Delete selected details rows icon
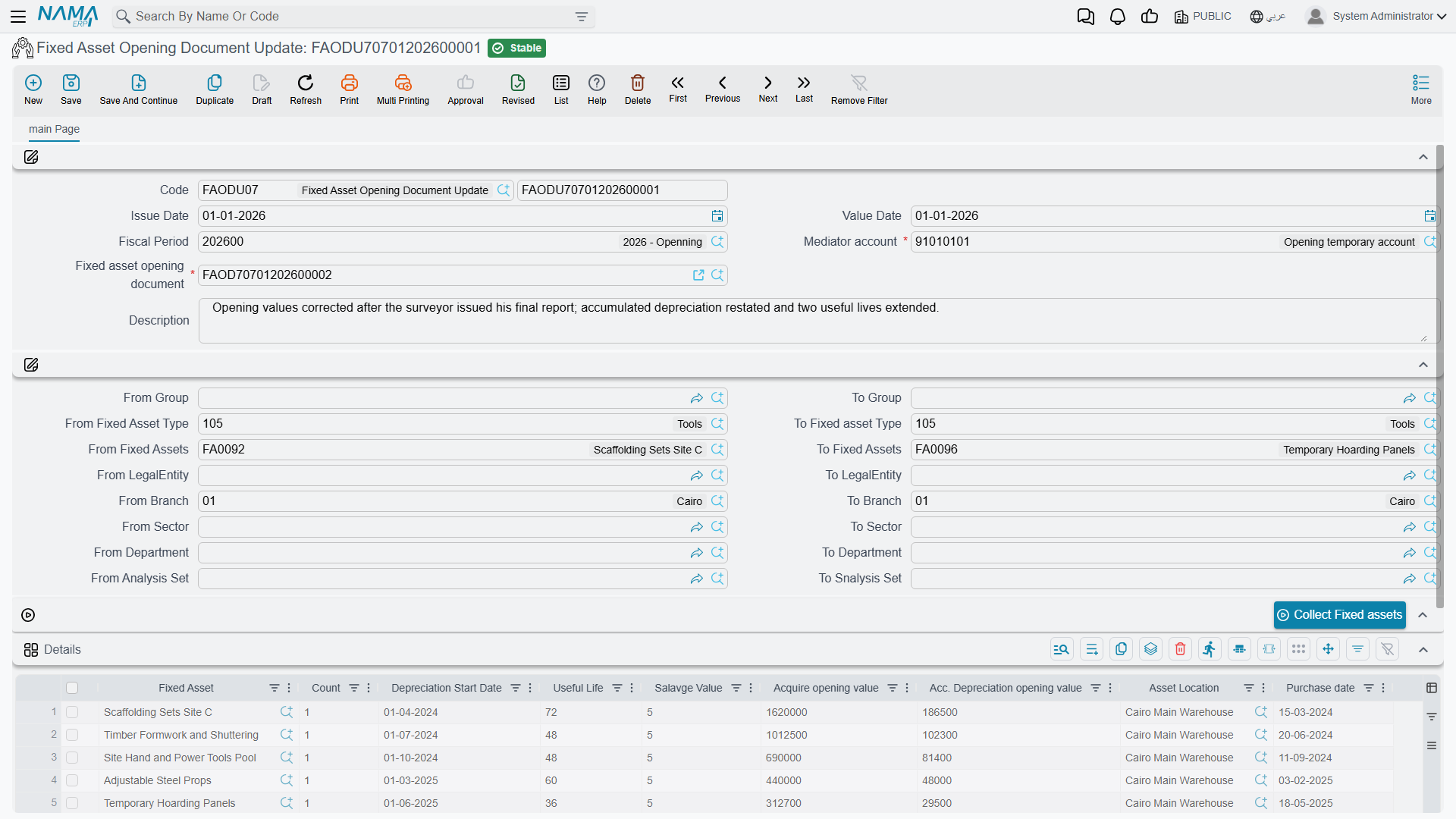The image size is (1456, 819). (x=1180, y=649)
